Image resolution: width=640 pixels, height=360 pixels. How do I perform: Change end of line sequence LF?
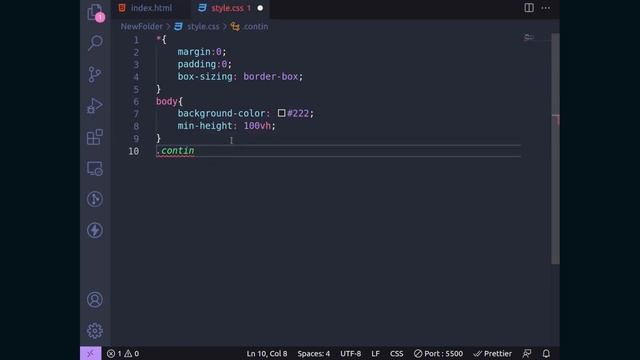coord(376,353)
